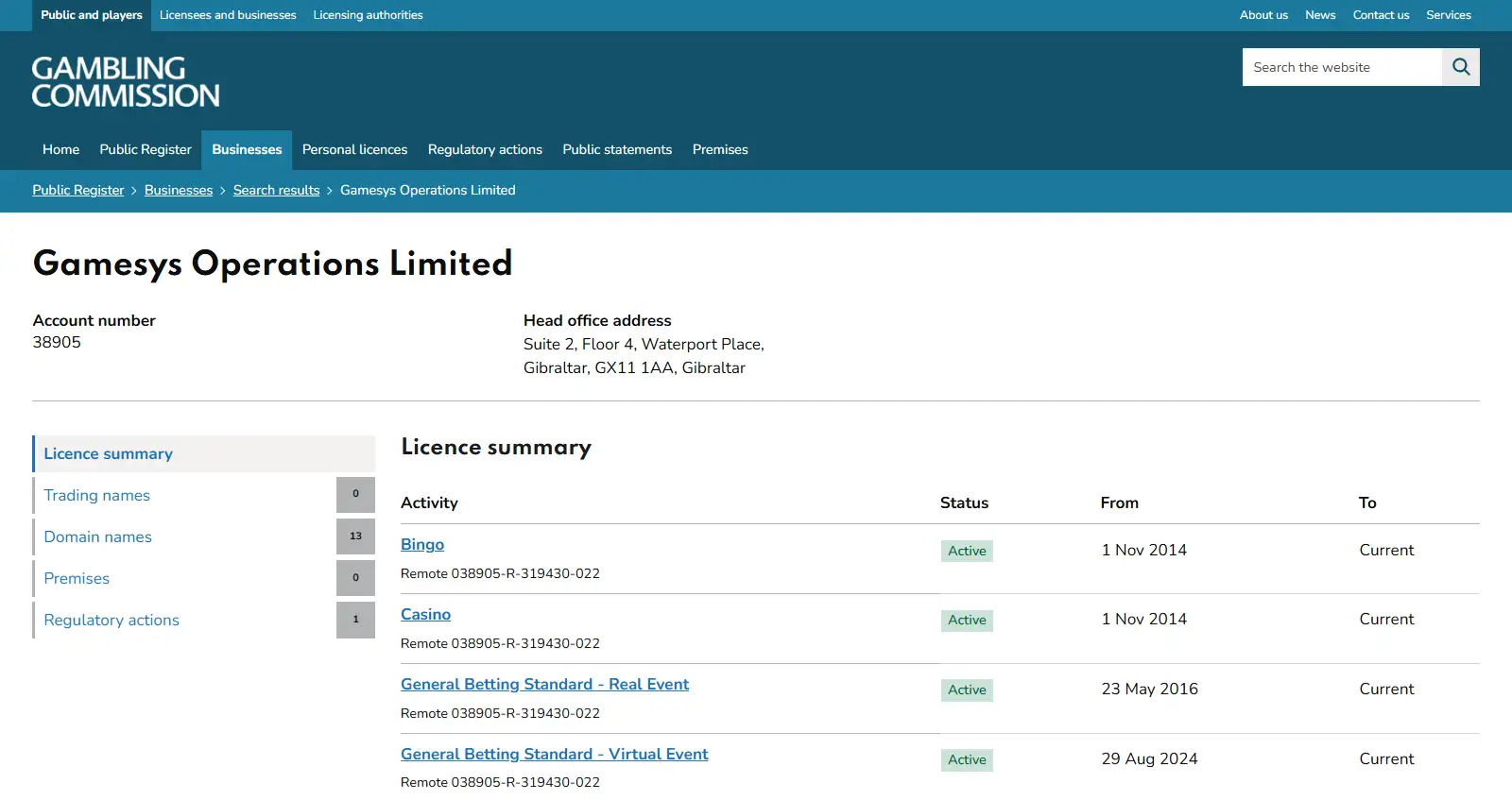1512x800 pixels.
Task: Open Regulatory actions in top navigation
Action: point(485,149)
